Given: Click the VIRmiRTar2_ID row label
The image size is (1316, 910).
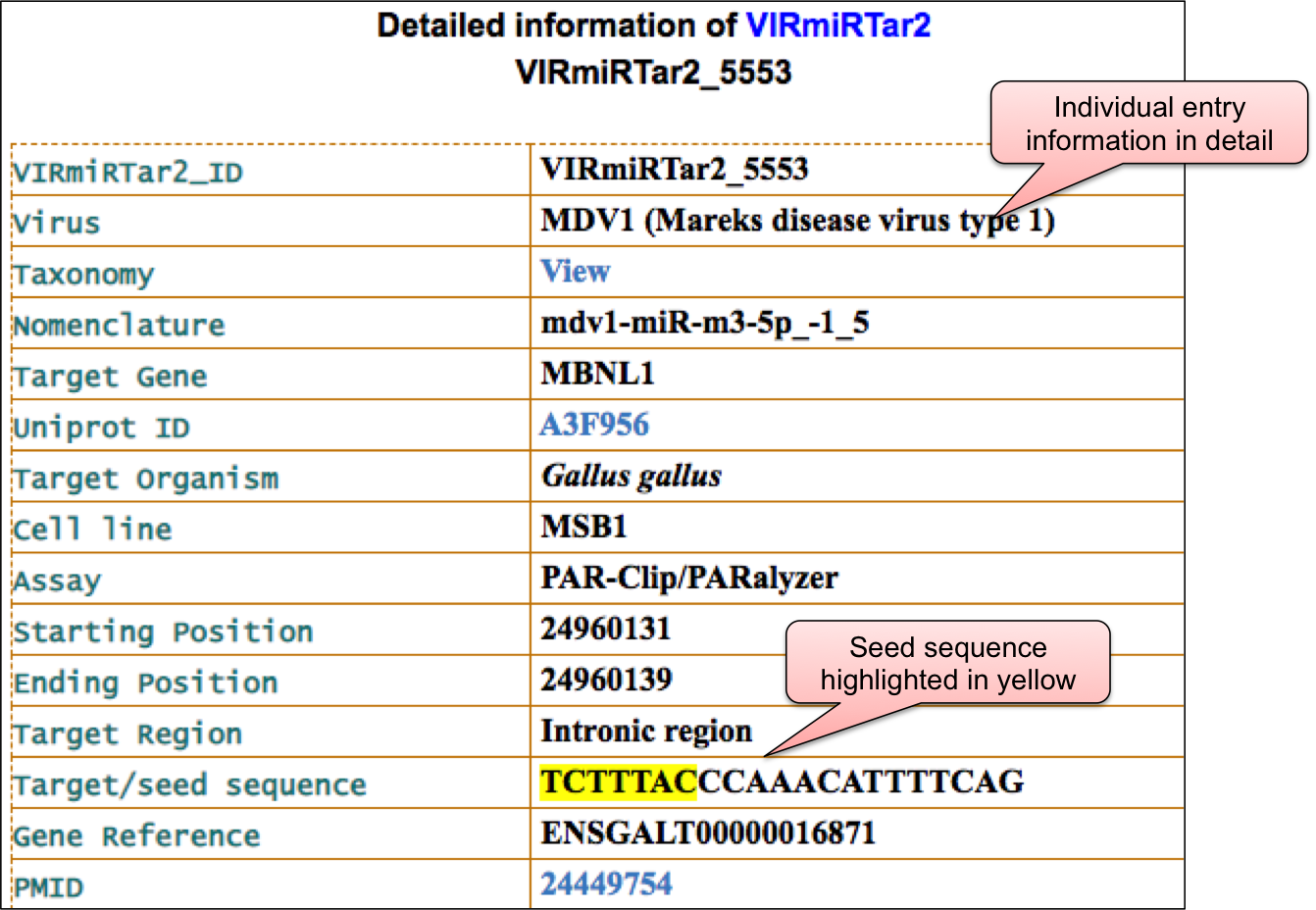Looking at the screenshot, I should coord(127,173).
